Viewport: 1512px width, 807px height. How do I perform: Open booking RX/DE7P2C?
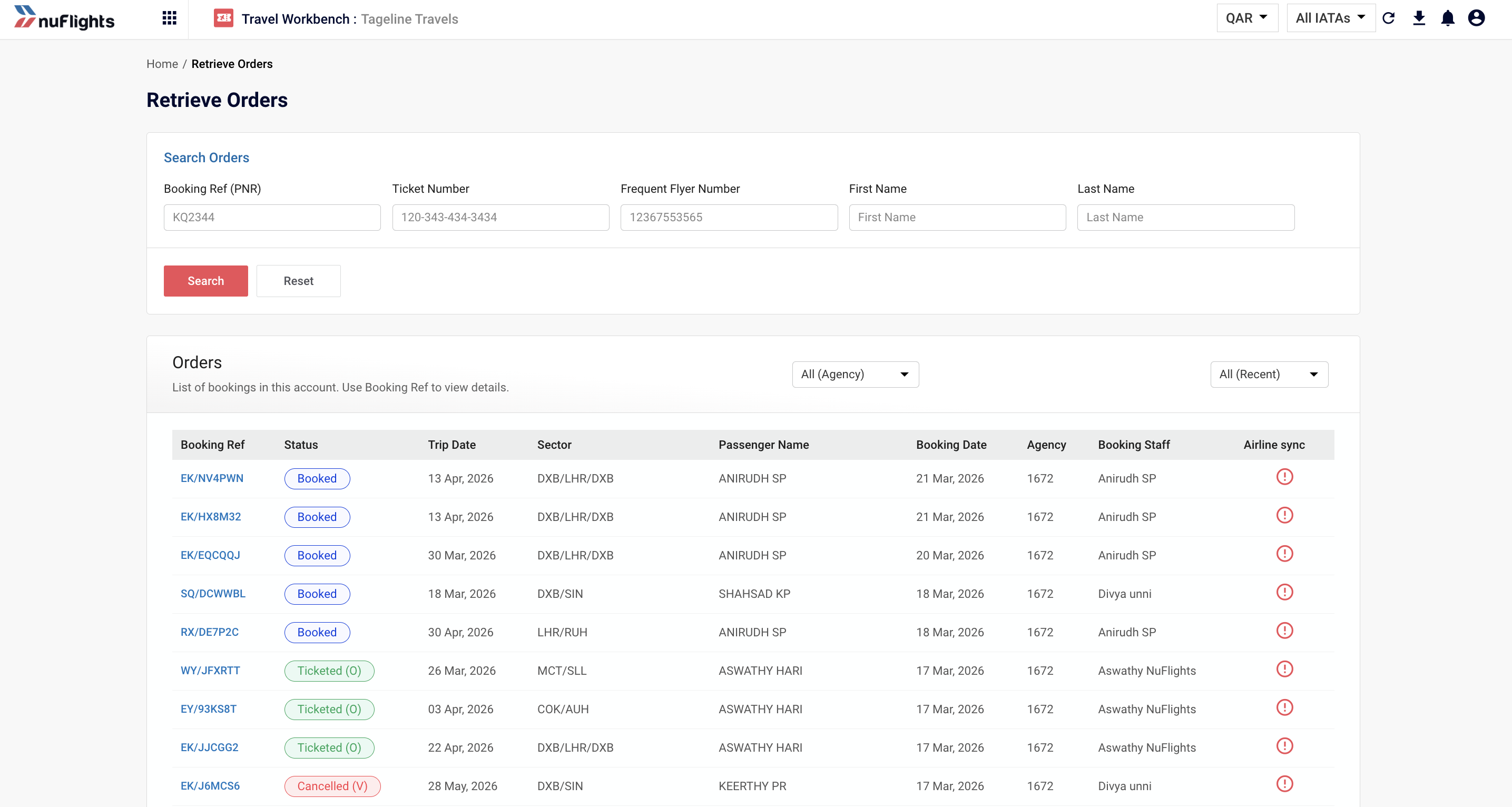[x=210, y=632]
